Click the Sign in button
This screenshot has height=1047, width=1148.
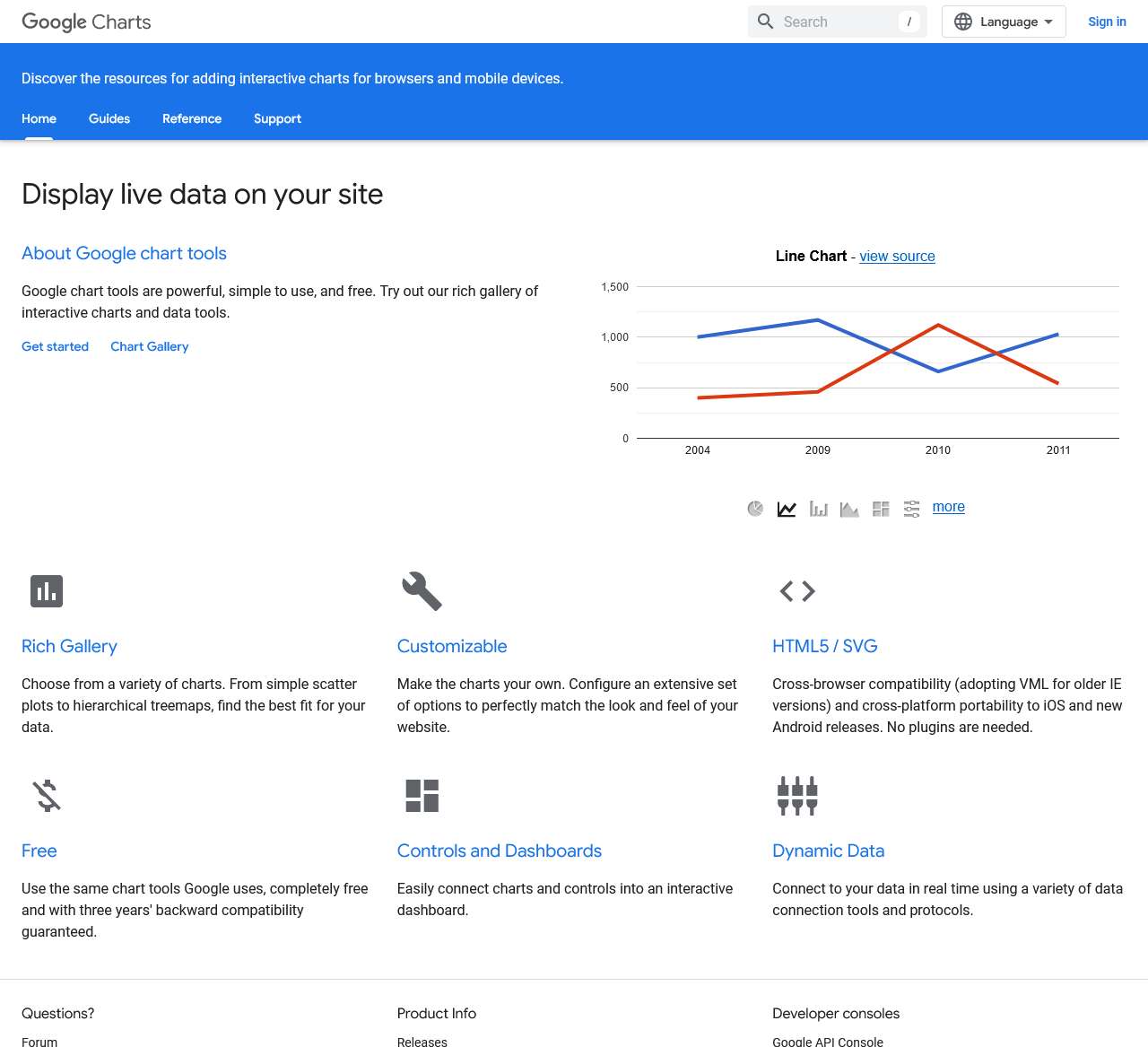[1107, 22]
